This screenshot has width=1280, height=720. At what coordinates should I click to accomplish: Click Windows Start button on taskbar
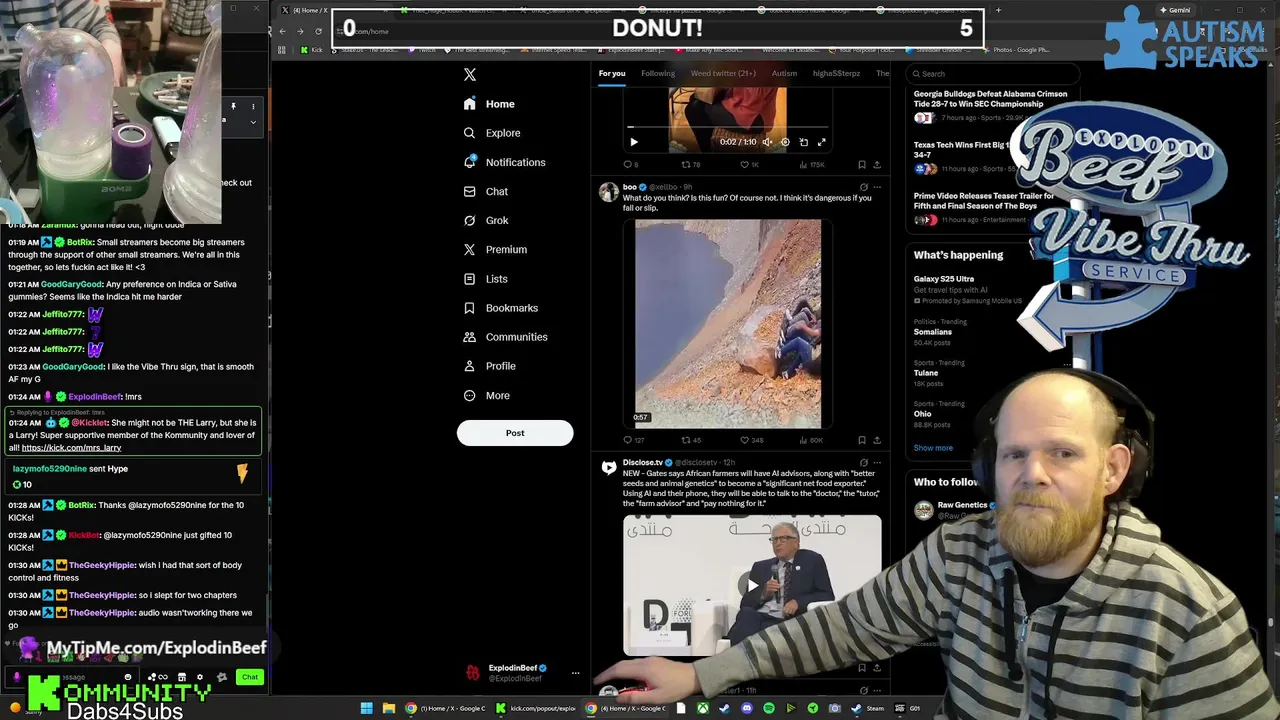click(x=367, y=708)
